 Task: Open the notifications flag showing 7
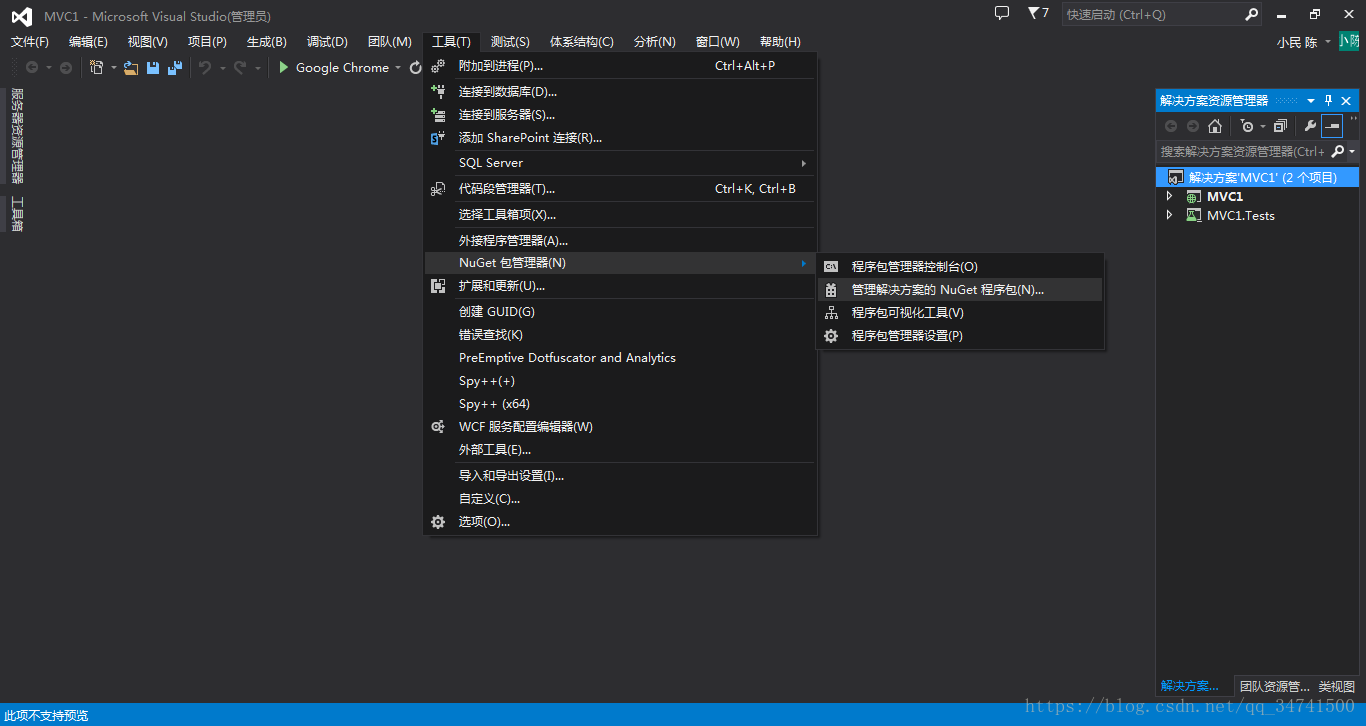point(1038,14)
